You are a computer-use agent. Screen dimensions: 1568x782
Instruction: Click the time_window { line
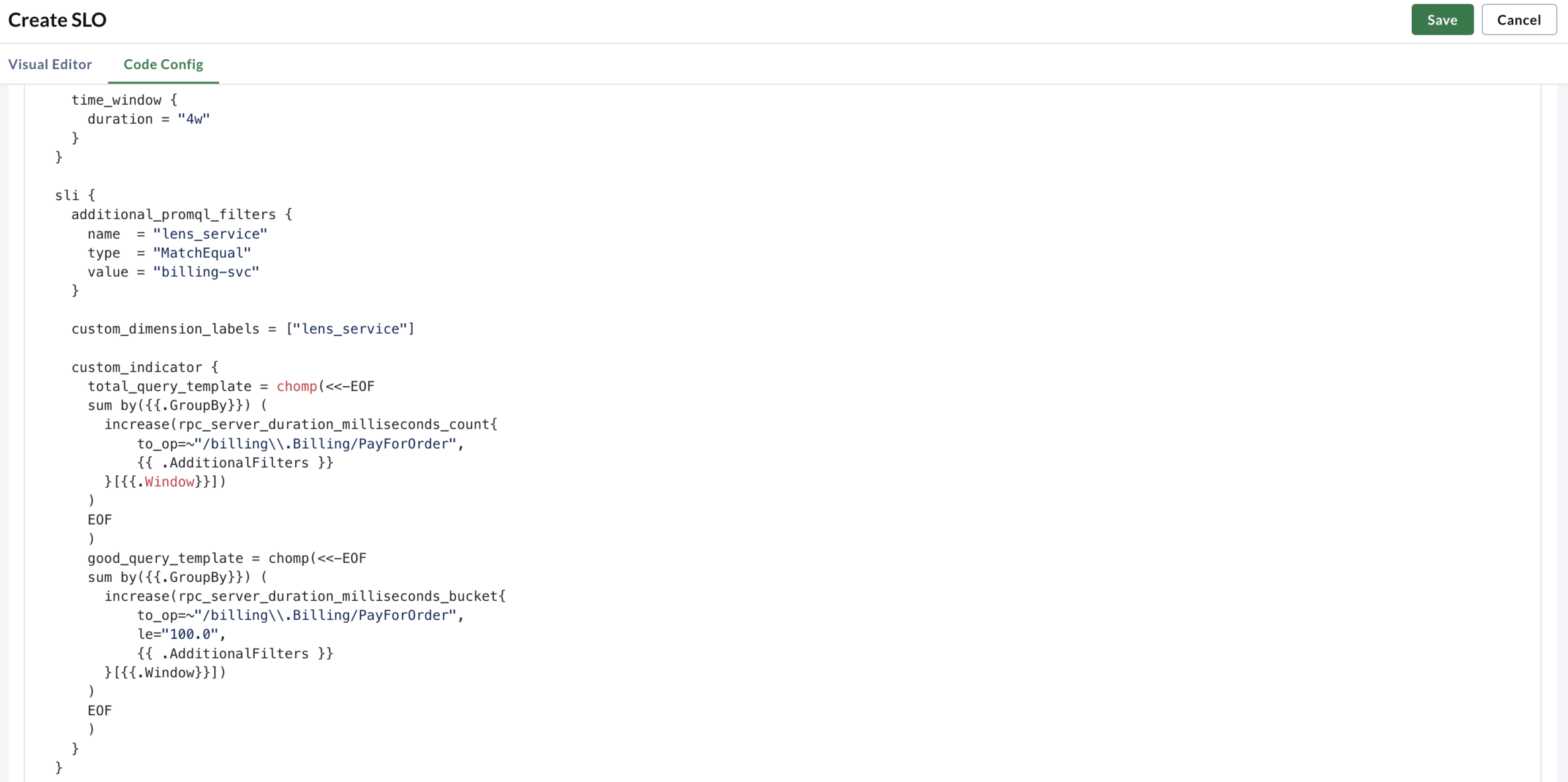(124, 100)
